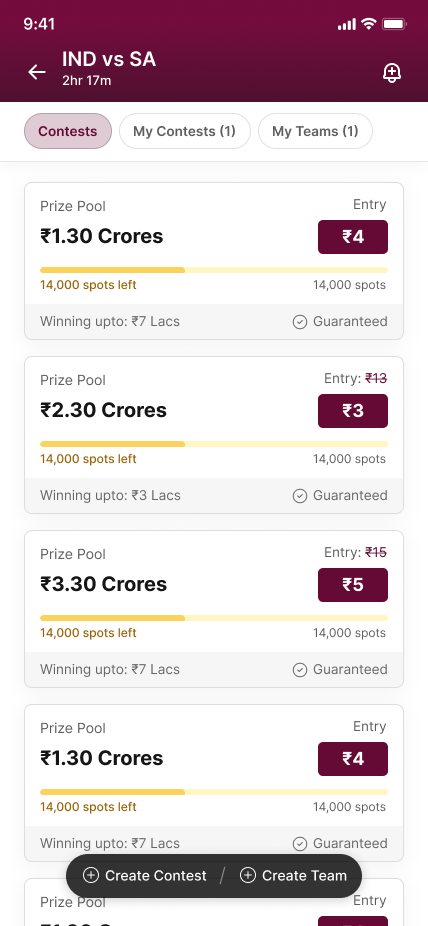428x926 pixels.
Task: Open the My Teams (1) tab
Action: pos(315,131)
